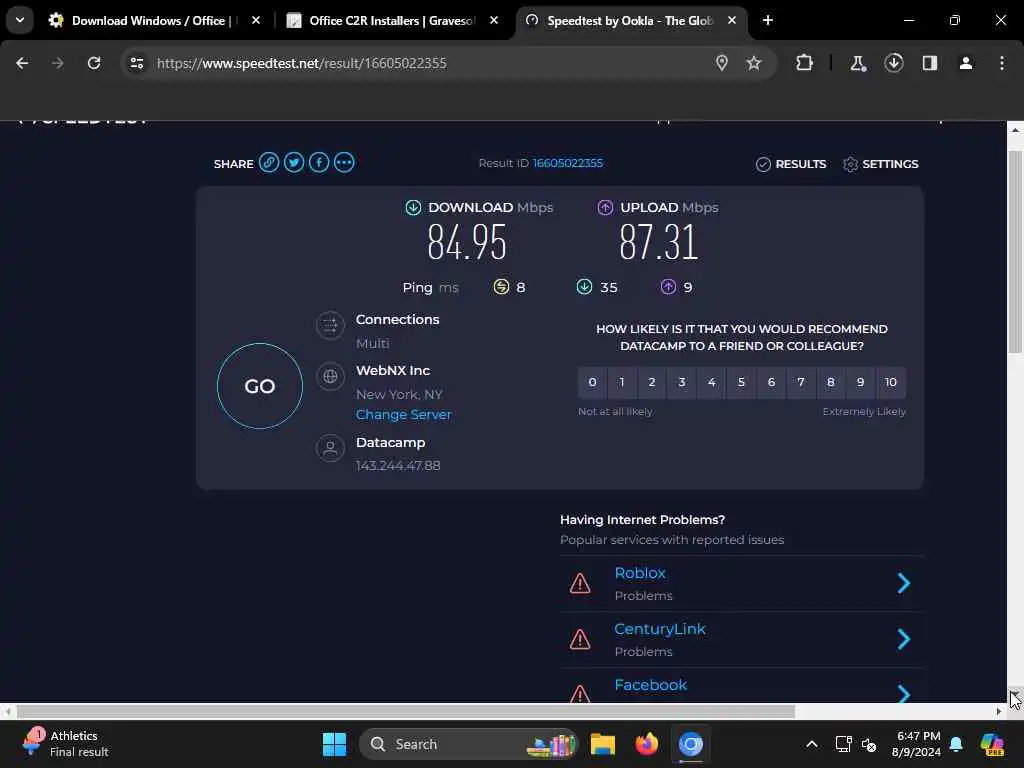Open the browser profile icon
Image resolution: width=1024 pixels, height=768 pixels.
[965, 63]
